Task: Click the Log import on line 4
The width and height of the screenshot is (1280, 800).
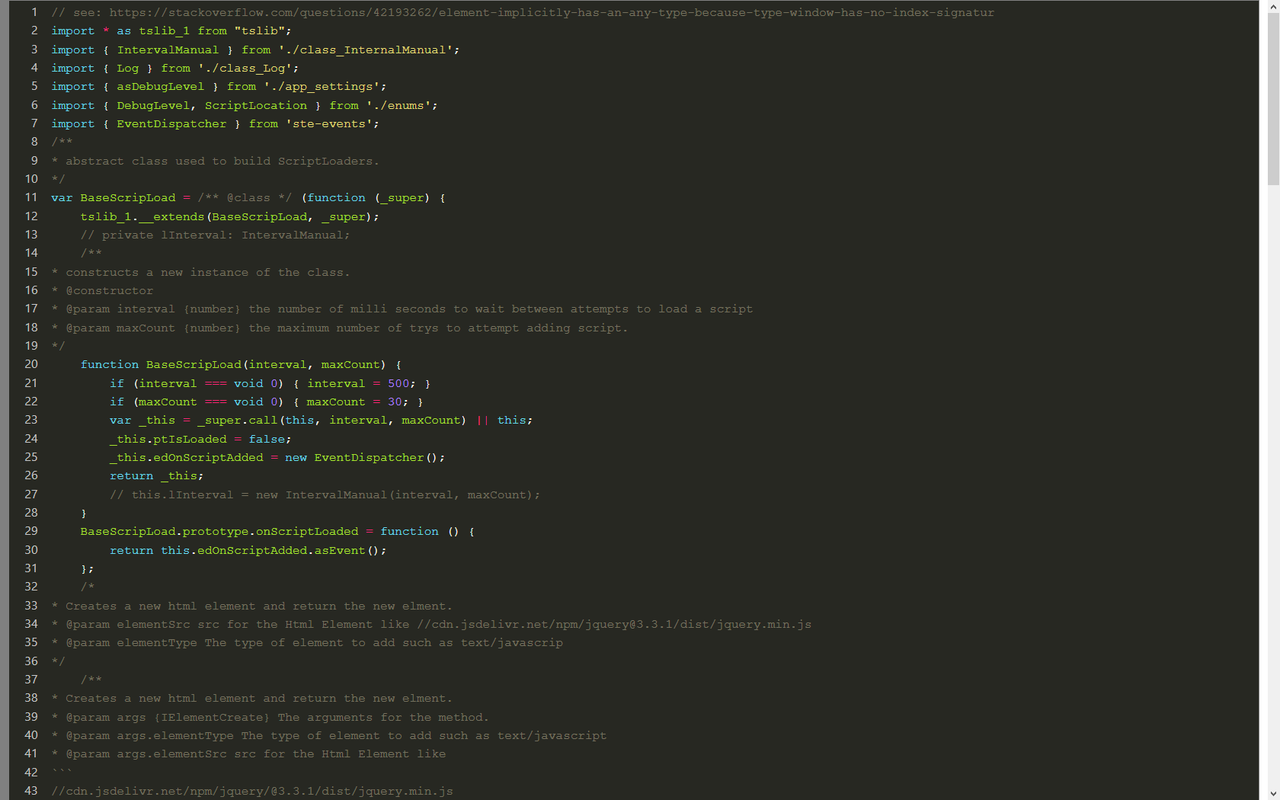Action: (x=128, y=67)
